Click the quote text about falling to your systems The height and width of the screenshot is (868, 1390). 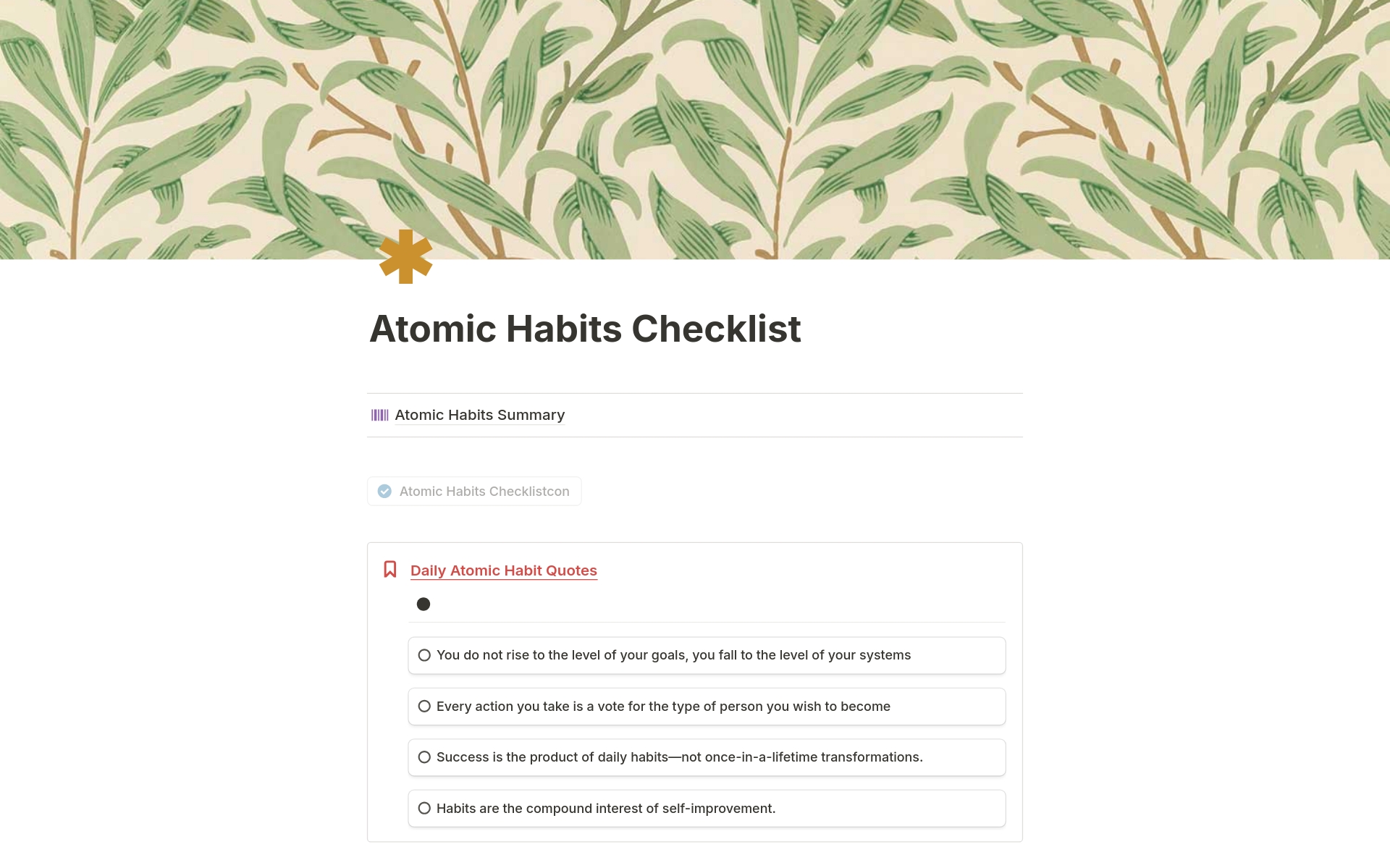point(673,654)
